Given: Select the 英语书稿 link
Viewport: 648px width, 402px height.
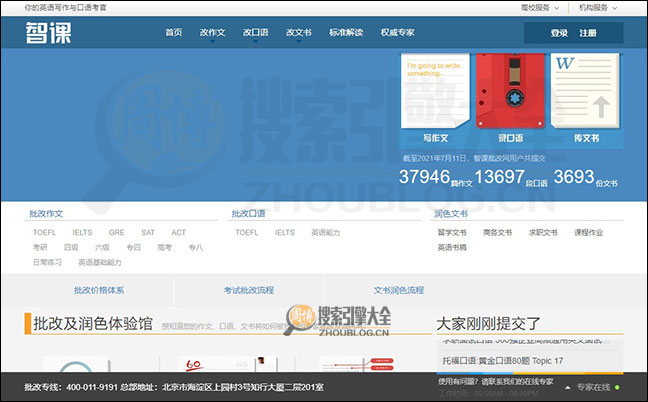Looking at the screenshot, I should point(452,247).
